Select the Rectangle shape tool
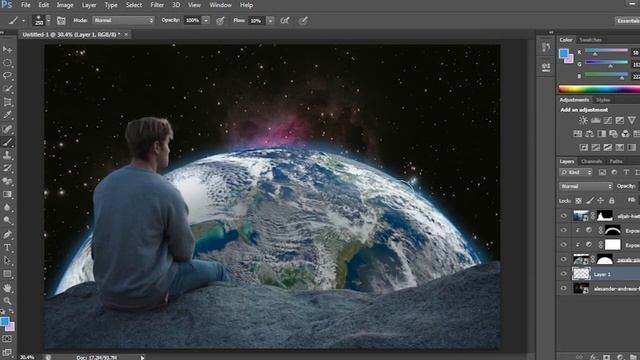Image resolution: width=640 pixels, height=360 pixels. [7, 273]
